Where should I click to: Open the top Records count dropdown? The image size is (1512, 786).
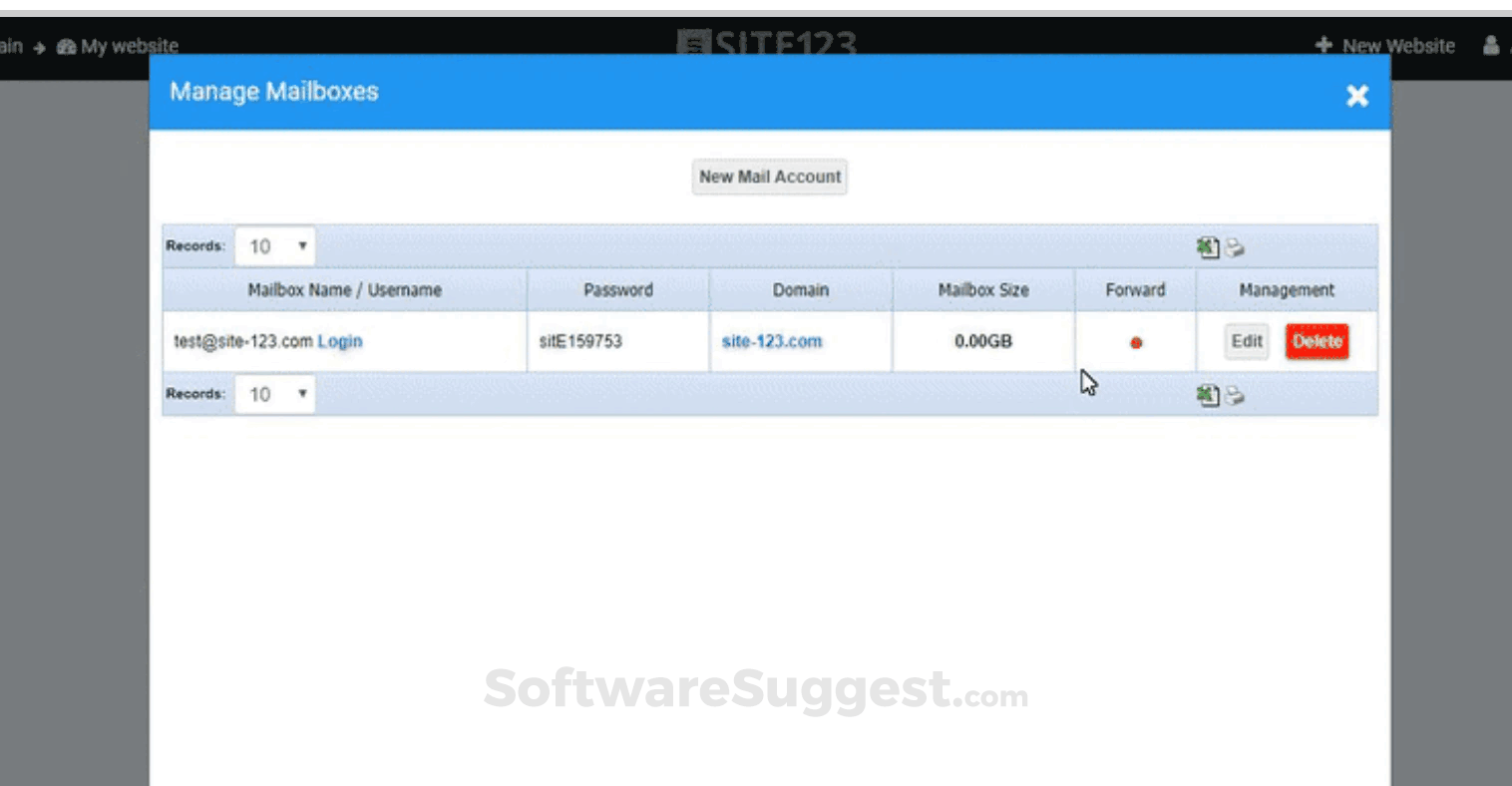pos(275,245)
